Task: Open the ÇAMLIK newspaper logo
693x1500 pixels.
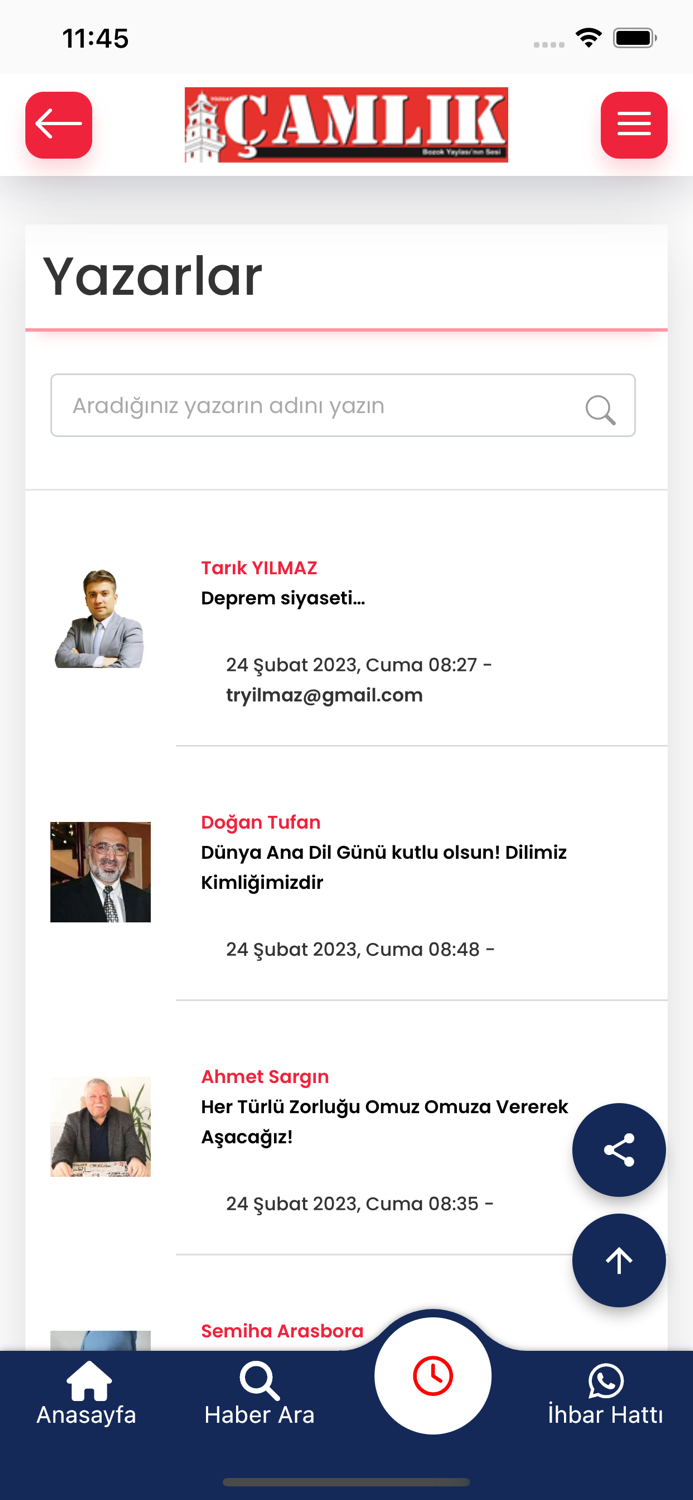Action: (346, 124)
